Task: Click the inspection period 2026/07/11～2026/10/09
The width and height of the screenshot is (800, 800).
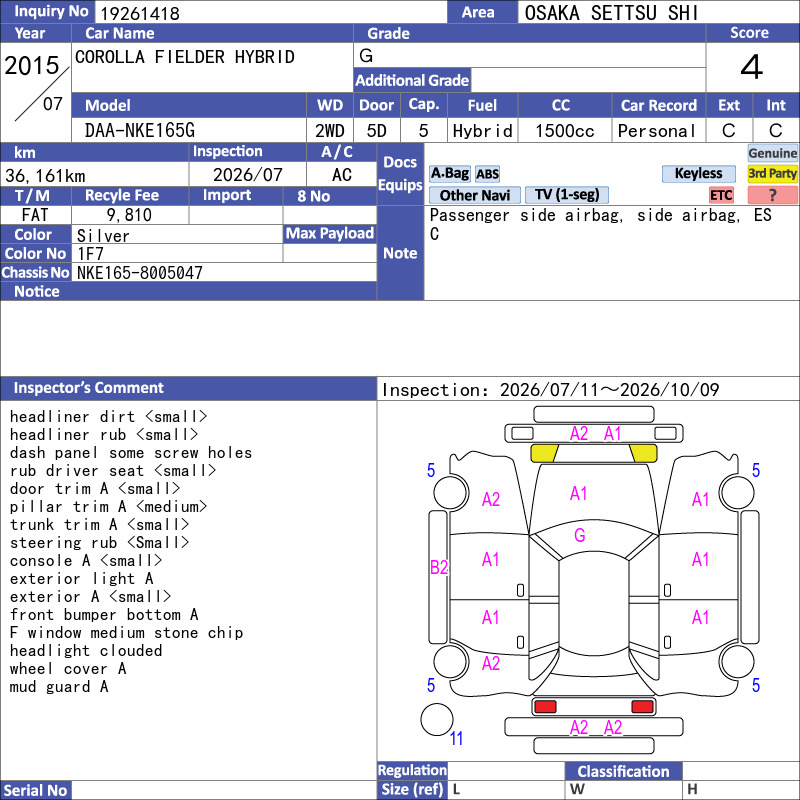Action: (x=609, y=390)
